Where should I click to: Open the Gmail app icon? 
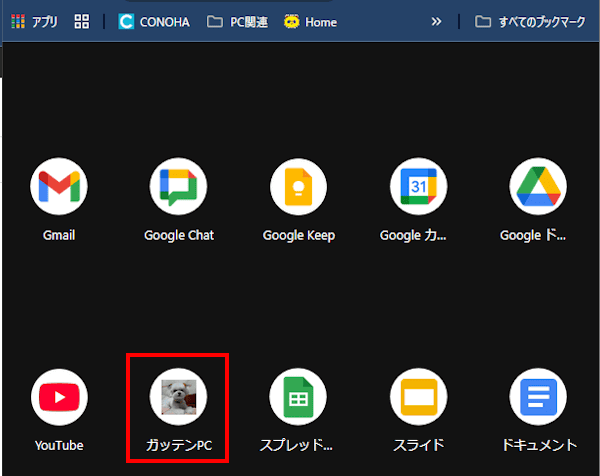tap(59, 186)
